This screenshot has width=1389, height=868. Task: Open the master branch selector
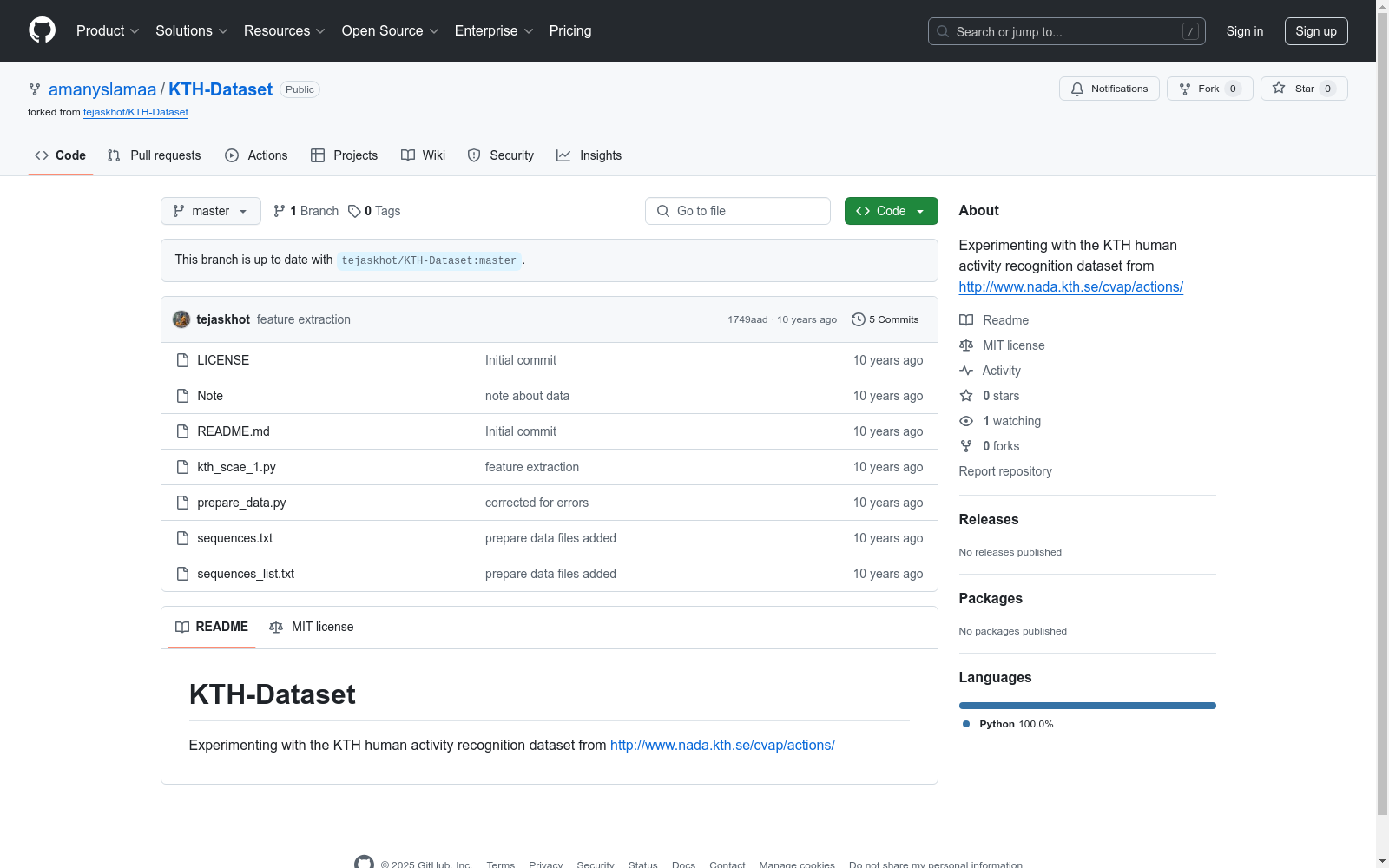tap(211, 211)
